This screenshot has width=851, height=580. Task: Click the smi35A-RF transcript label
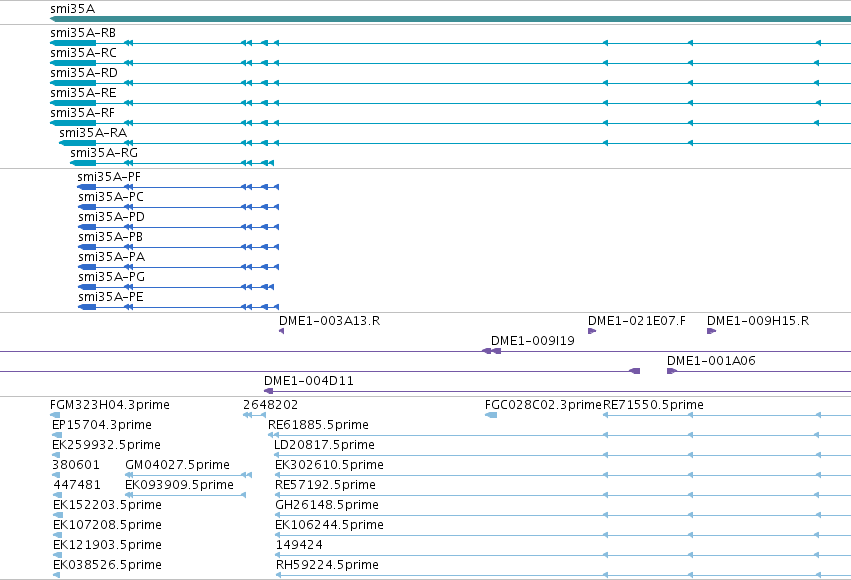point(82,113)
